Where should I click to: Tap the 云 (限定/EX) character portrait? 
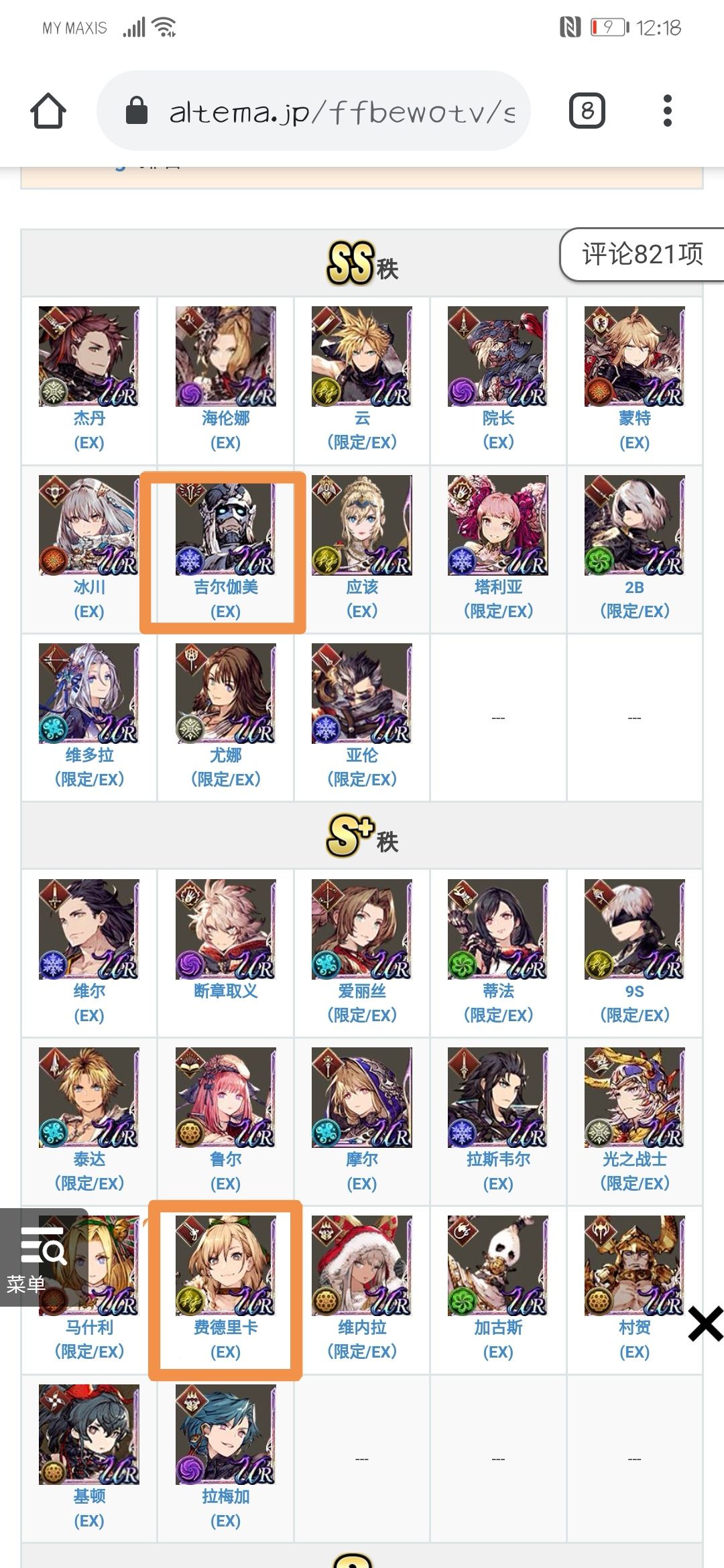click(362, 356)
